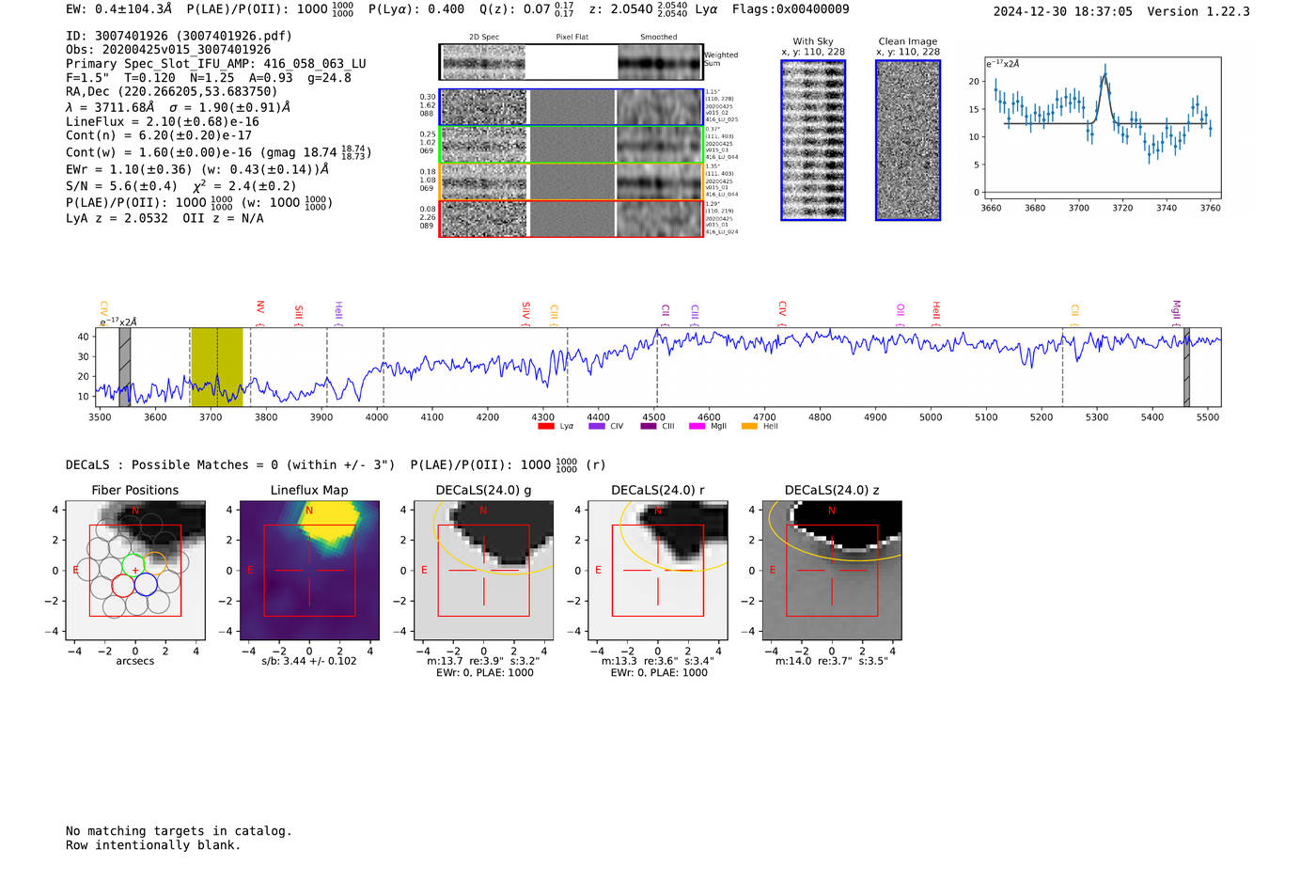1316x896 pixels.
Task: Click the 'EW: 0.4±104.3Å' header text
Action: [119, 9]
